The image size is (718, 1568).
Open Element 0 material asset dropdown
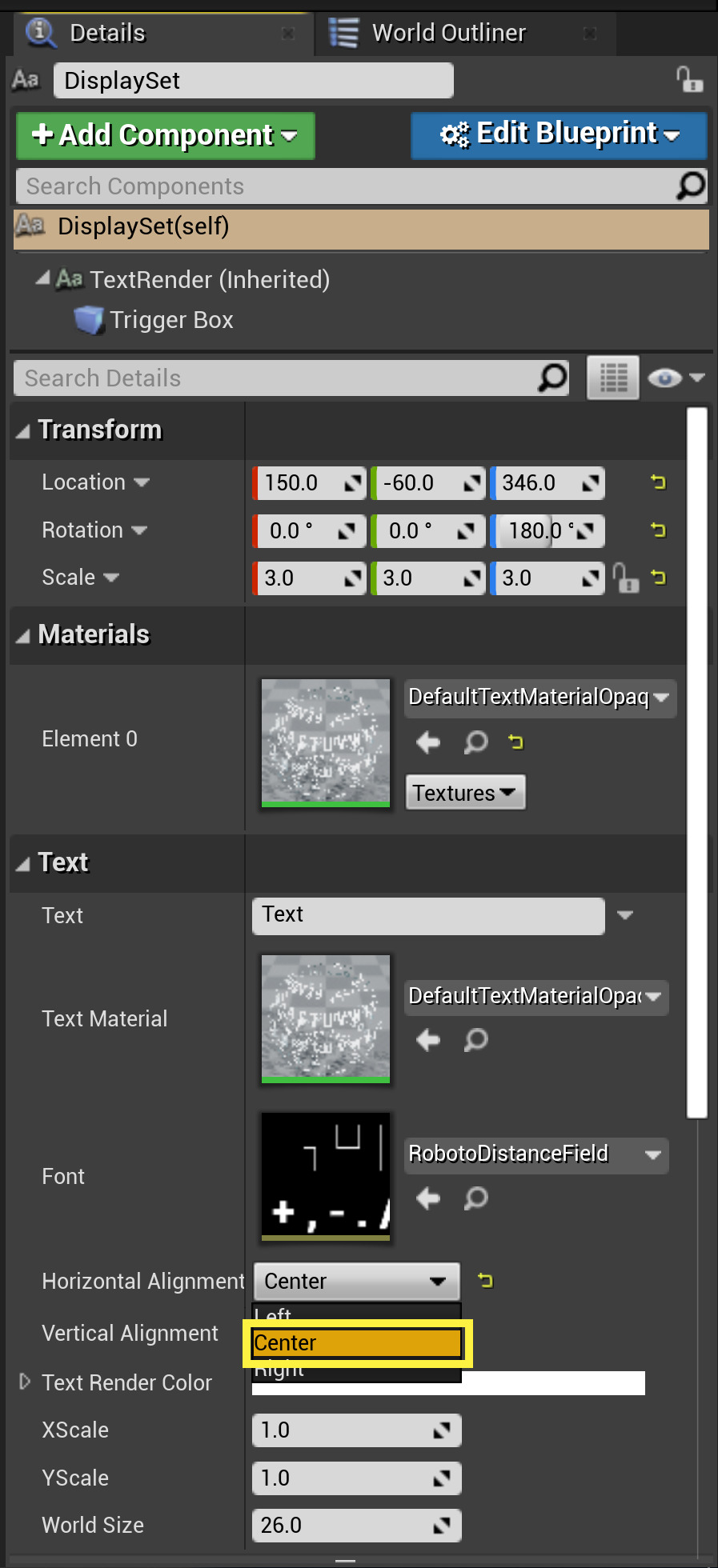(x=540, y=698)
